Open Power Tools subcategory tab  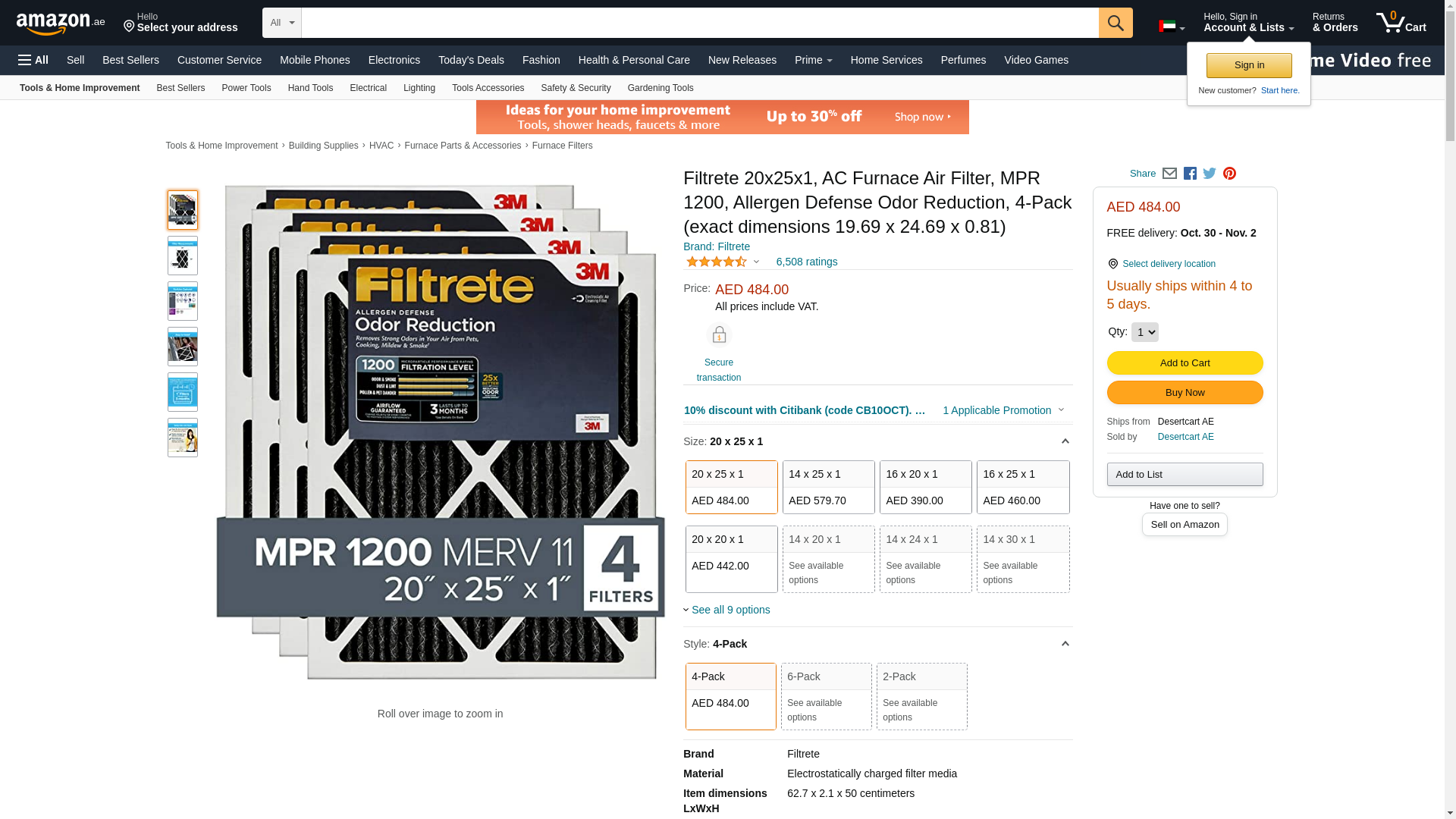tap(246, 88)
